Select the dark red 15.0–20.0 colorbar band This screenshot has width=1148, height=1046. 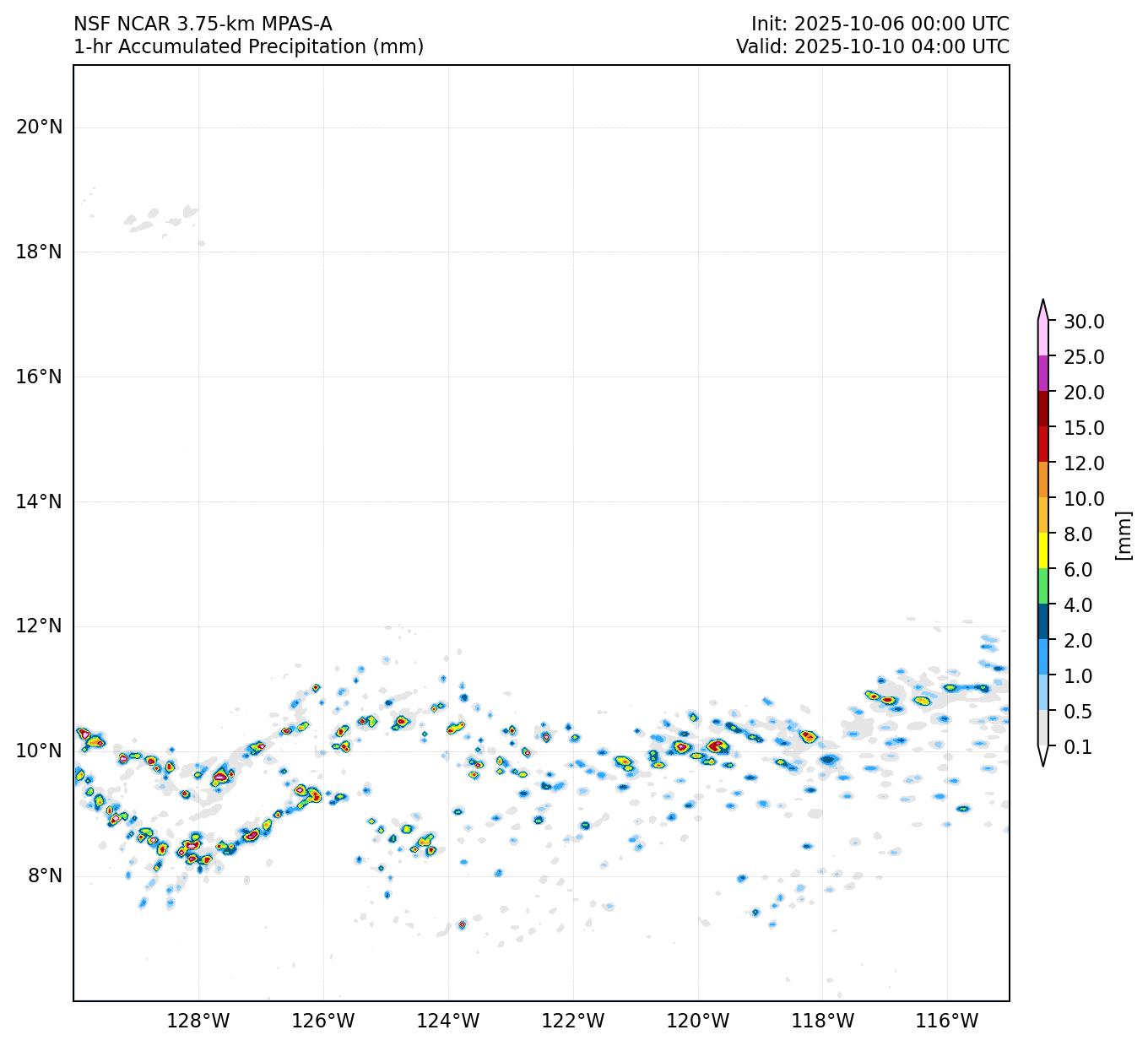(1043, 409)
